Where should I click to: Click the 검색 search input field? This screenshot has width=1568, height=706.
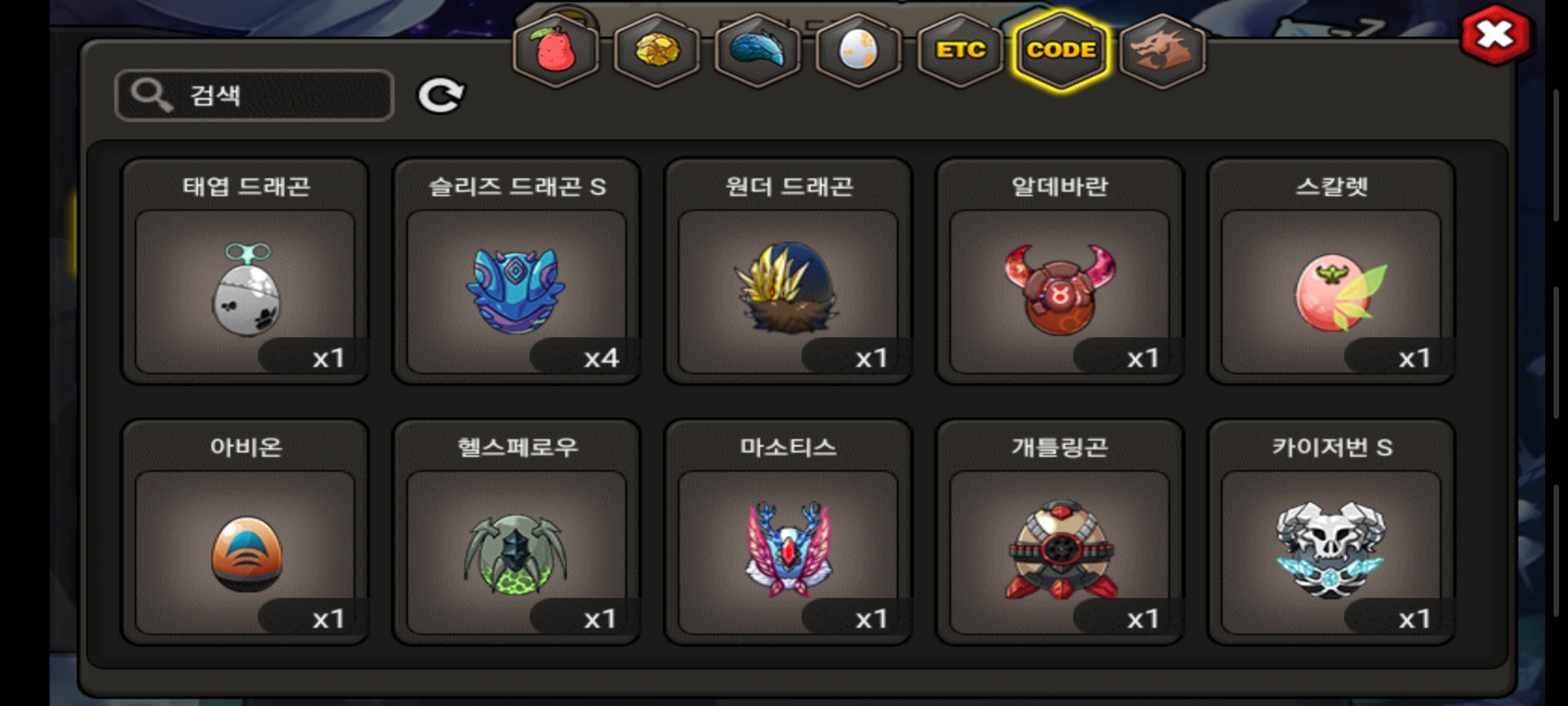(x=254, y=95)
